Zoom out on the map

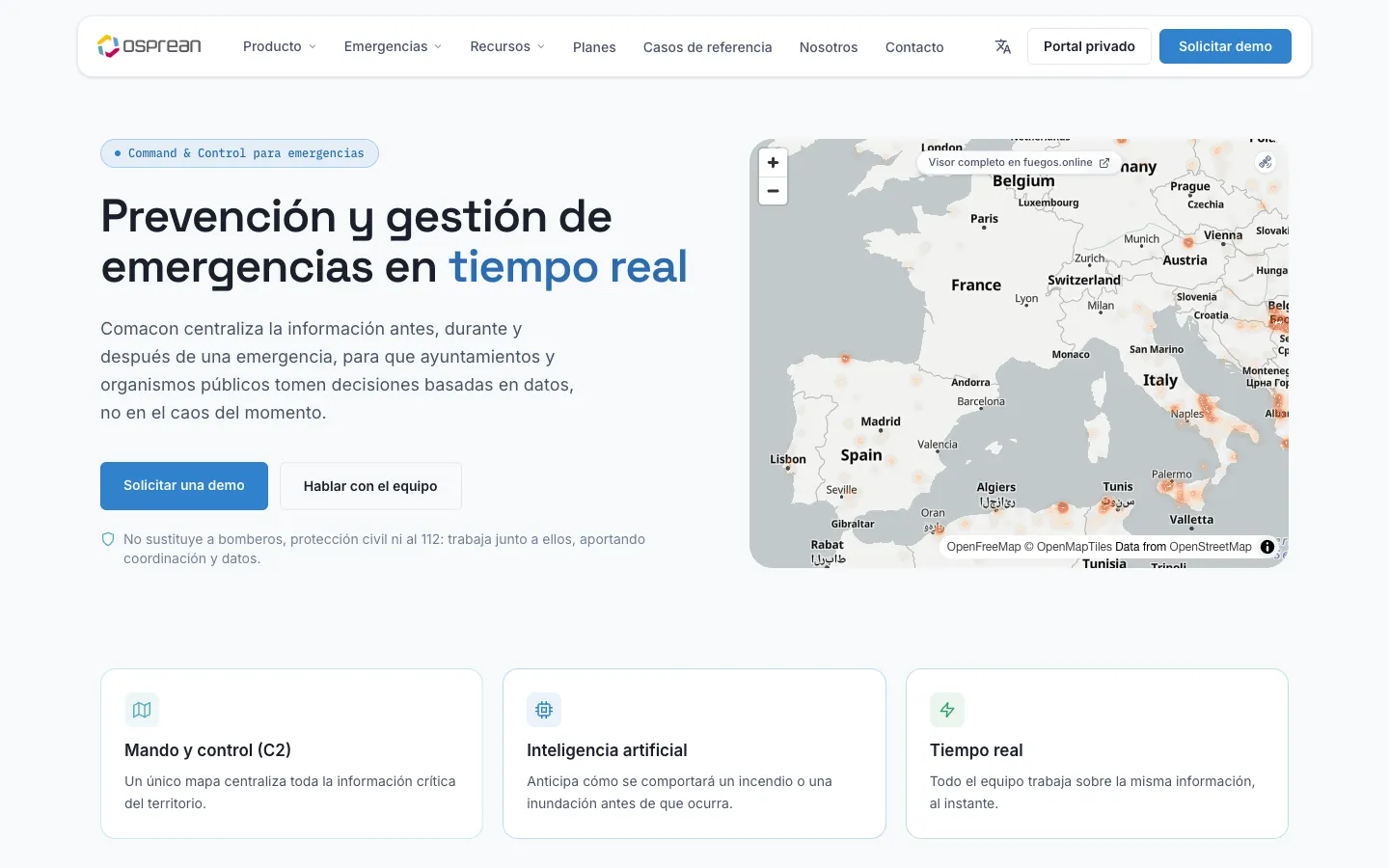tap(773, 191)
